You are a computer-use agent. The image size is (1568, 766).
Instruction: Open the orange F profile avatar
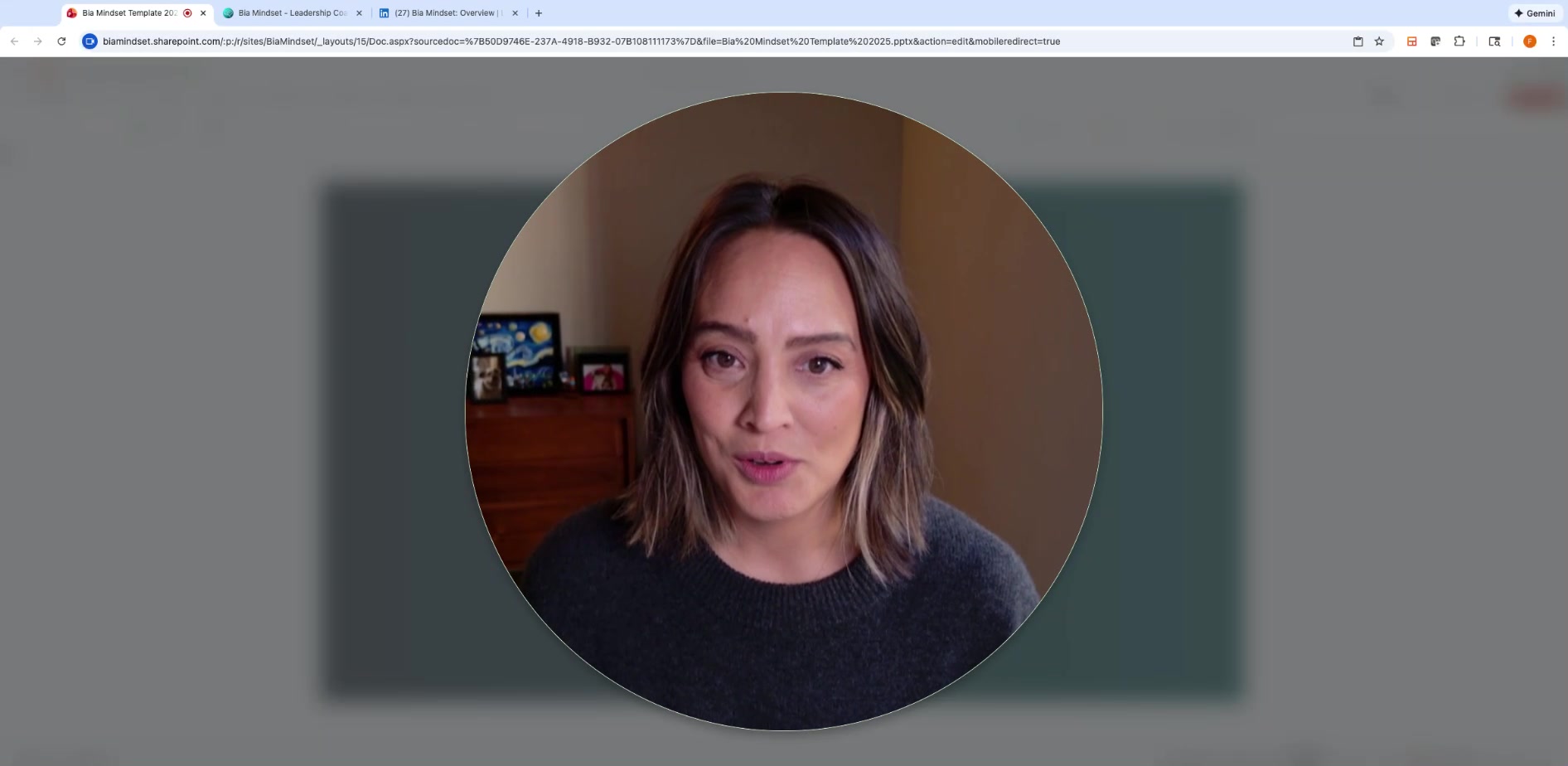coord(1530,41)
